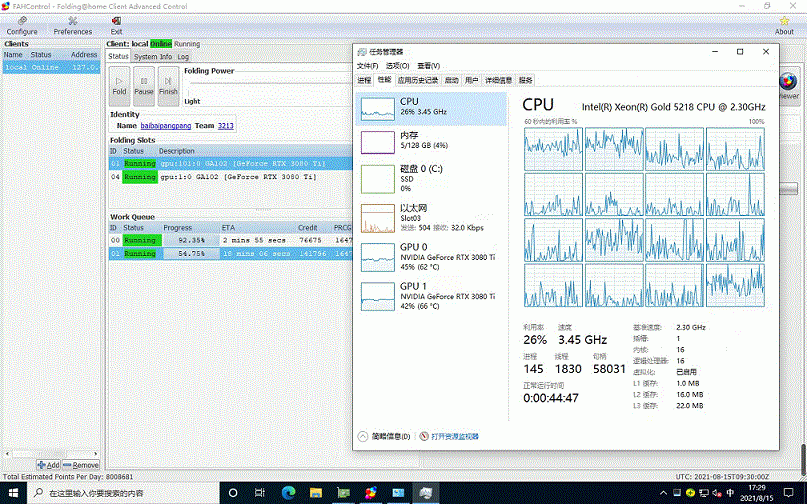Switch to the 用户 tab

pos(471,80)
